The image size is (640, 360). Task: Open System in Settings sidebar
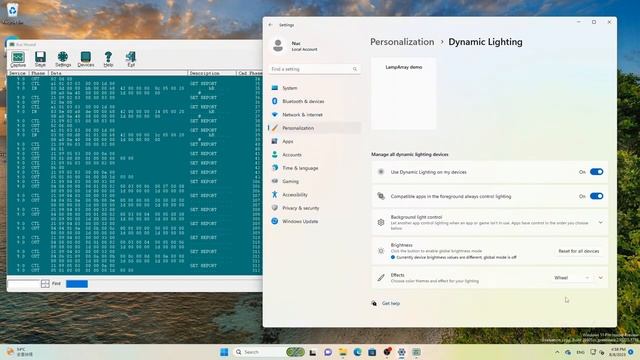click(x=314, y=88)
